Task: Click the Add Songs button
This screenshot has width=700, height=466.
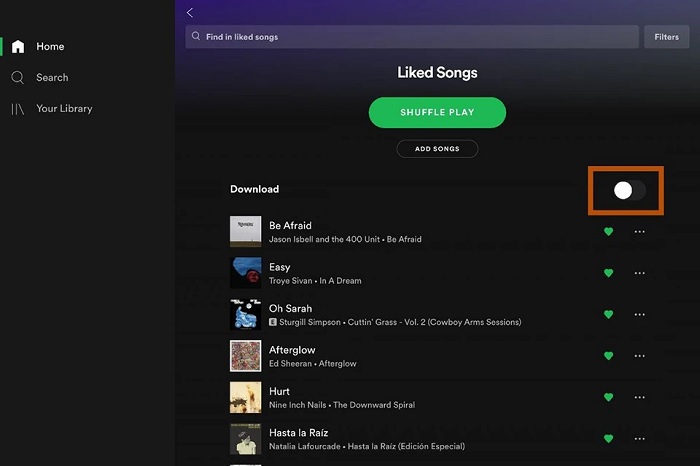Action: [437, 149]
